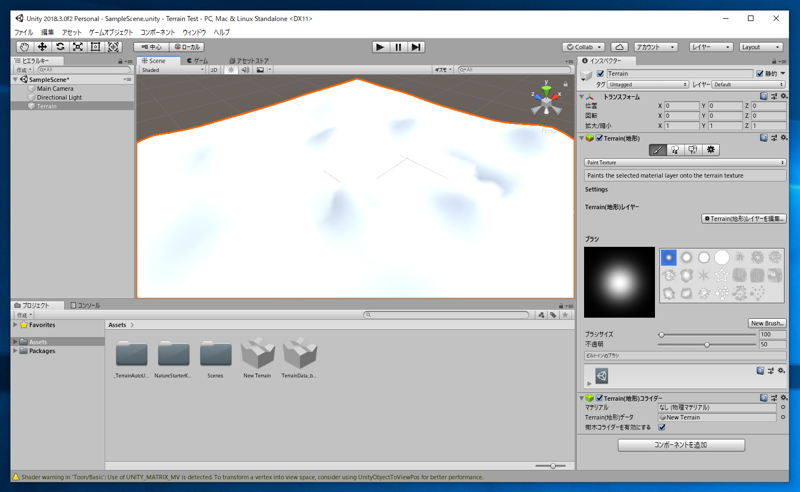Toggle Terrain game object active checkbox
The image size is (800, 492).
(x=601, y=73)
